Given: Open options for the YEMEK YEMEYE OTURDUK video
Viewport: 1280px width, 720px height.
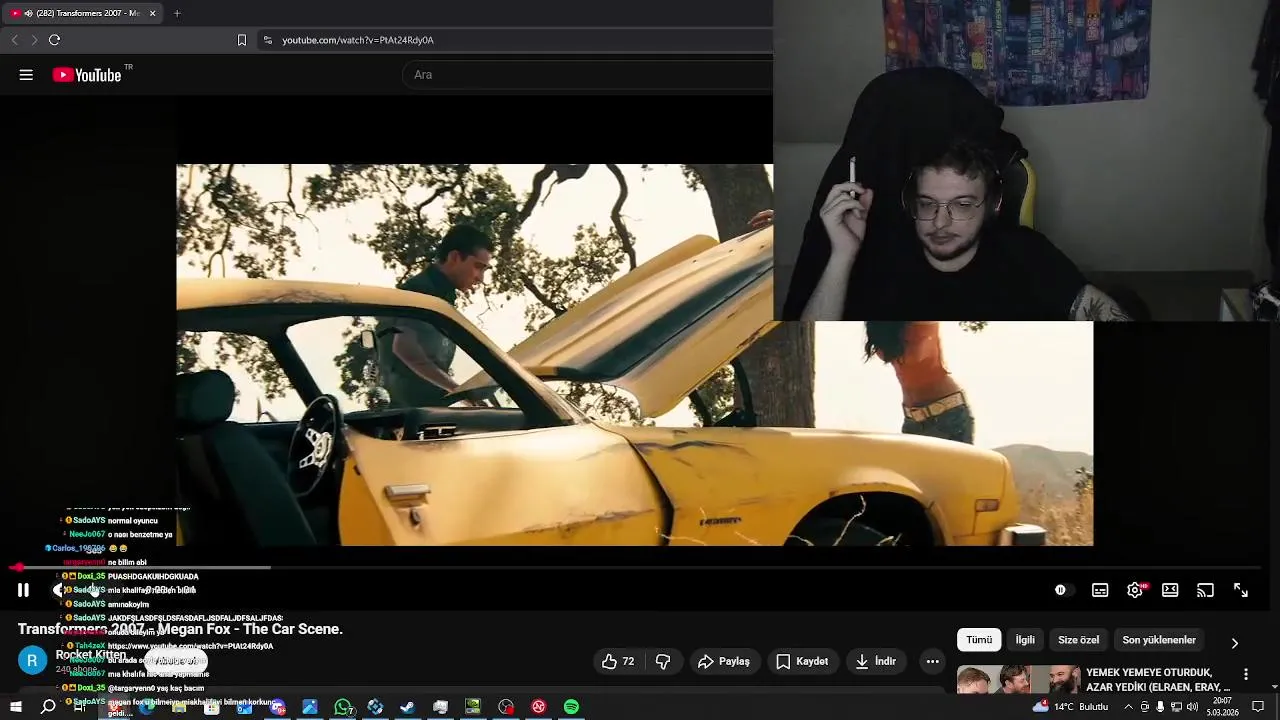Looking at the screenshot, I should [x=1246, y=675].
